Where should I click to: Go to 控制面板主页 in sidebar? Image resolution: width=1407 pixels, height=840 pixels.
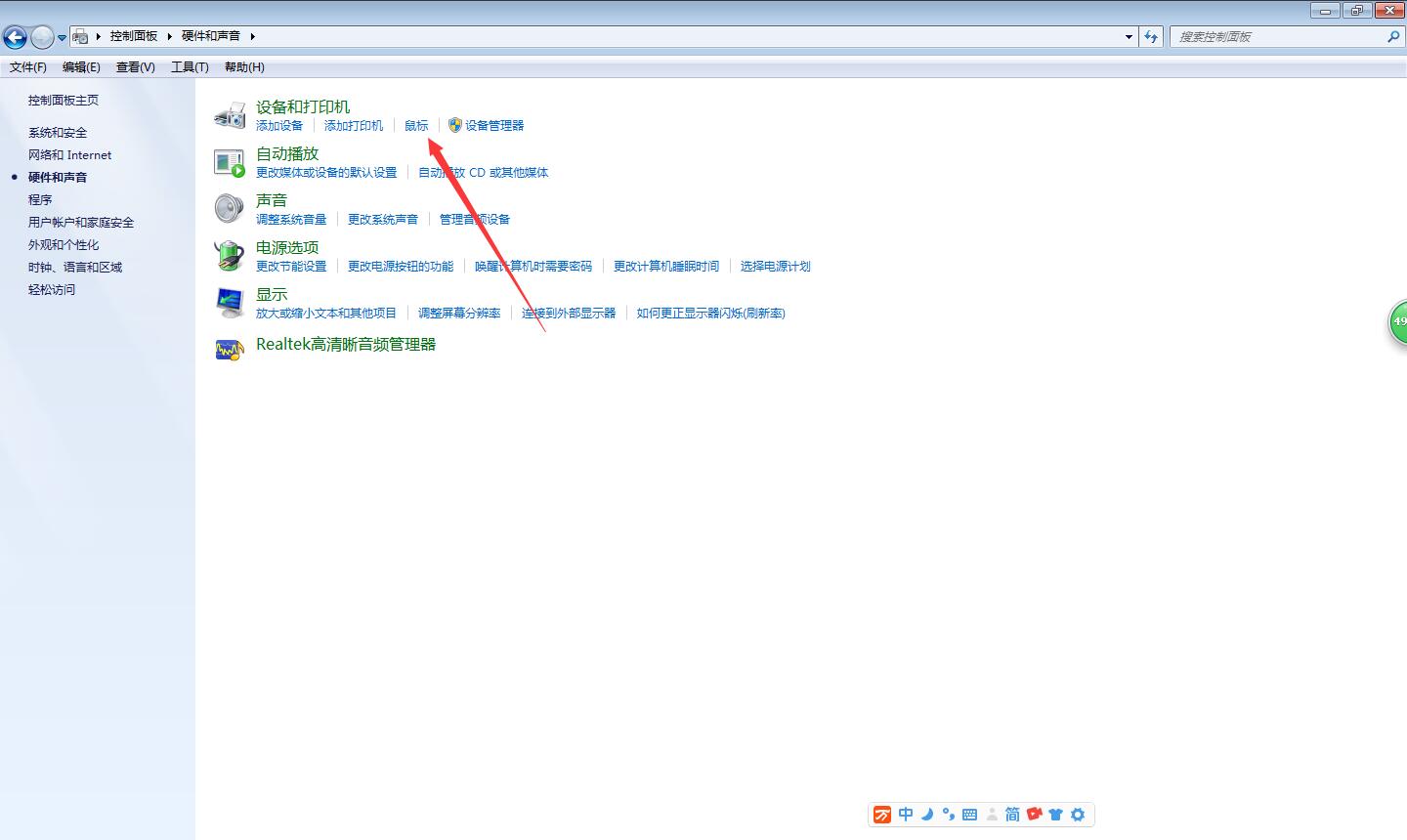(64, 101)
